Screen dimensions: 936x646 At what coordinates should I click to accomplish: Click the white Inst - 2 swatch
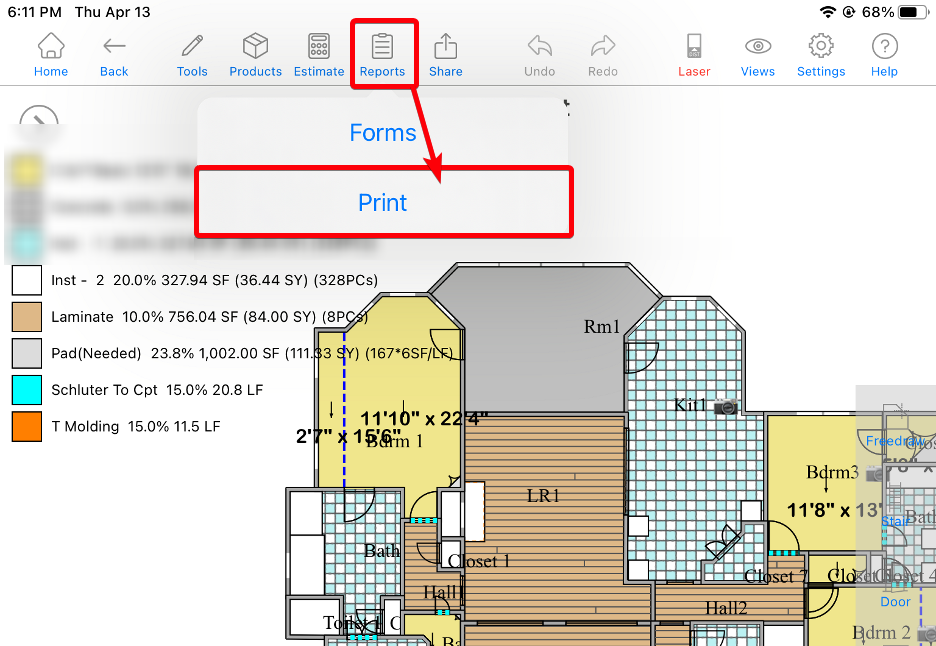point(27,280)
